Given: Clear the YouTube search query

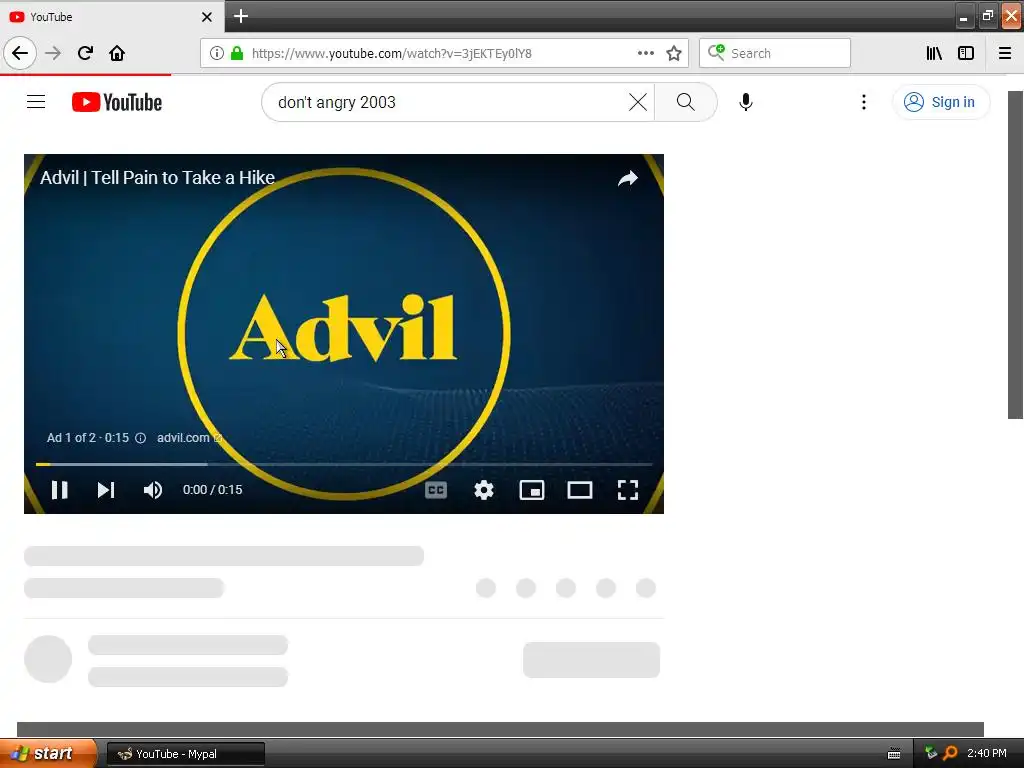Looking at the screenshot, I should click(x=638, y=102).
